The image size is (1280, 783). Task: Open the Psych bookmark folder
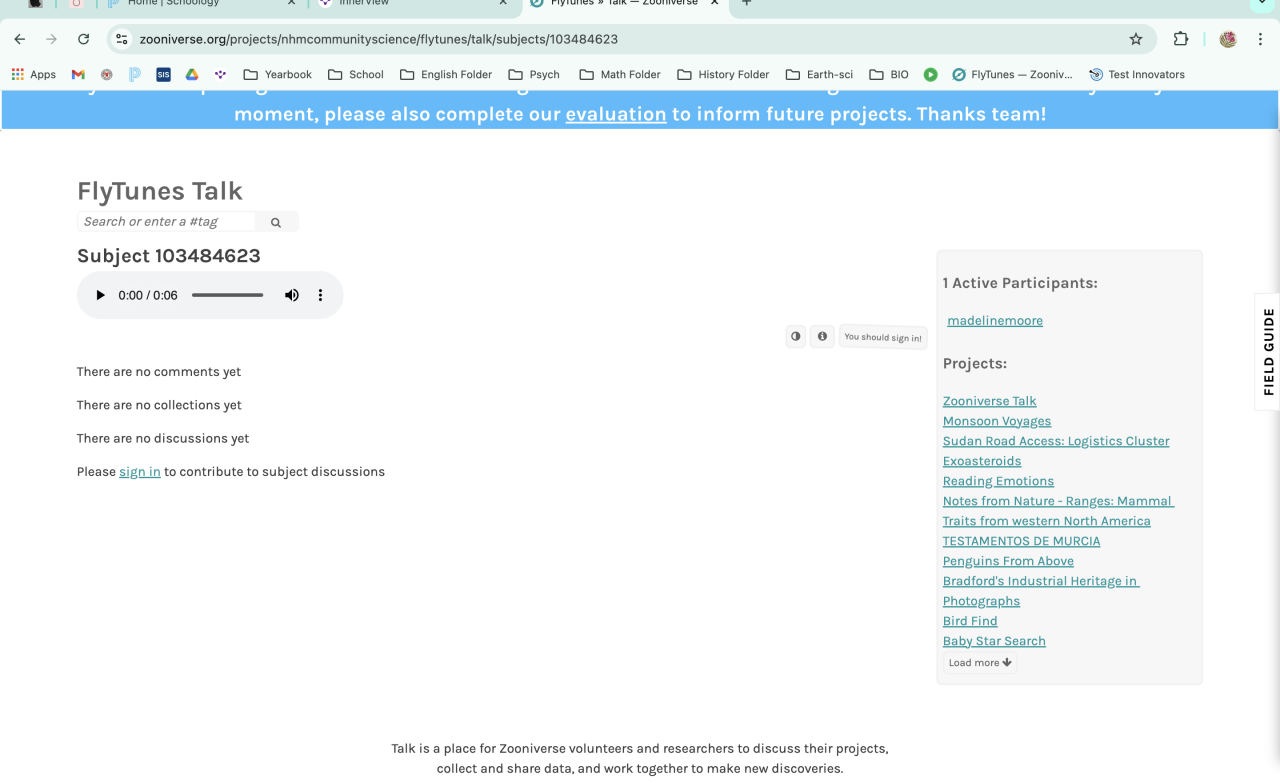[533, 74]
